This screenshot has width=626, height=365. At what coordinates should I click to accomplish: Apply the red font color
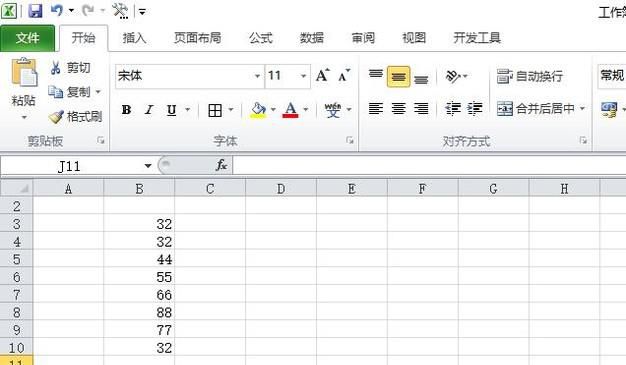click(290, 110)
